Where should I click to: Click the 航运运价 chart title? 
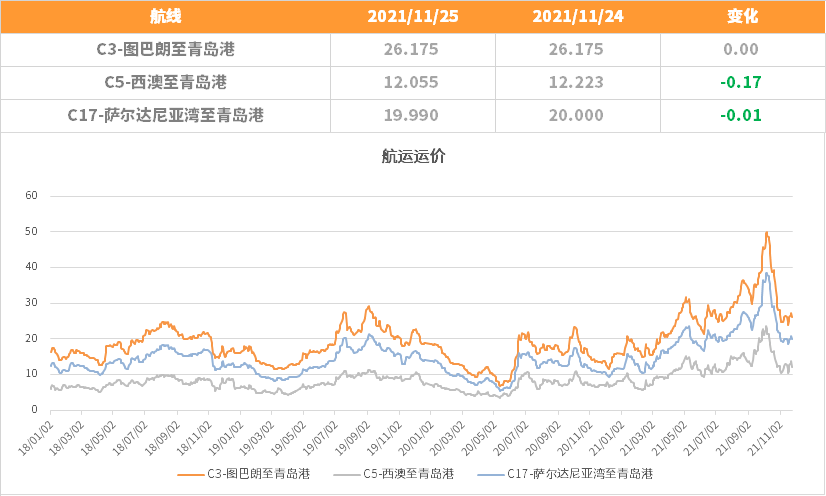(413, 155)
